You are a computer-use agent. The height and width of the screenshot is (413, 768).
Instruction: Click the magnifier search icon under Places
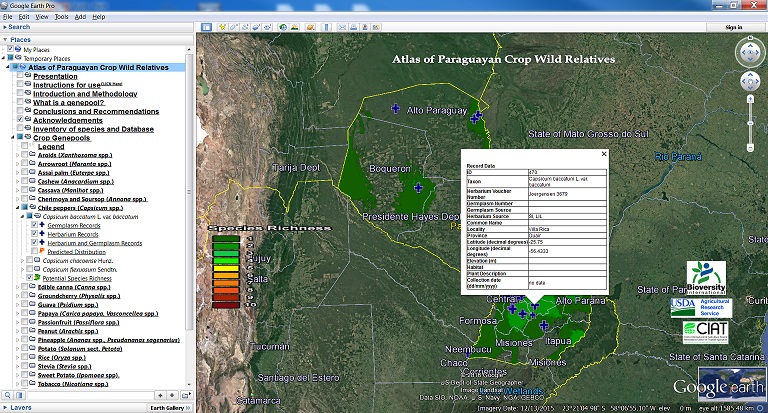(8, 395)
